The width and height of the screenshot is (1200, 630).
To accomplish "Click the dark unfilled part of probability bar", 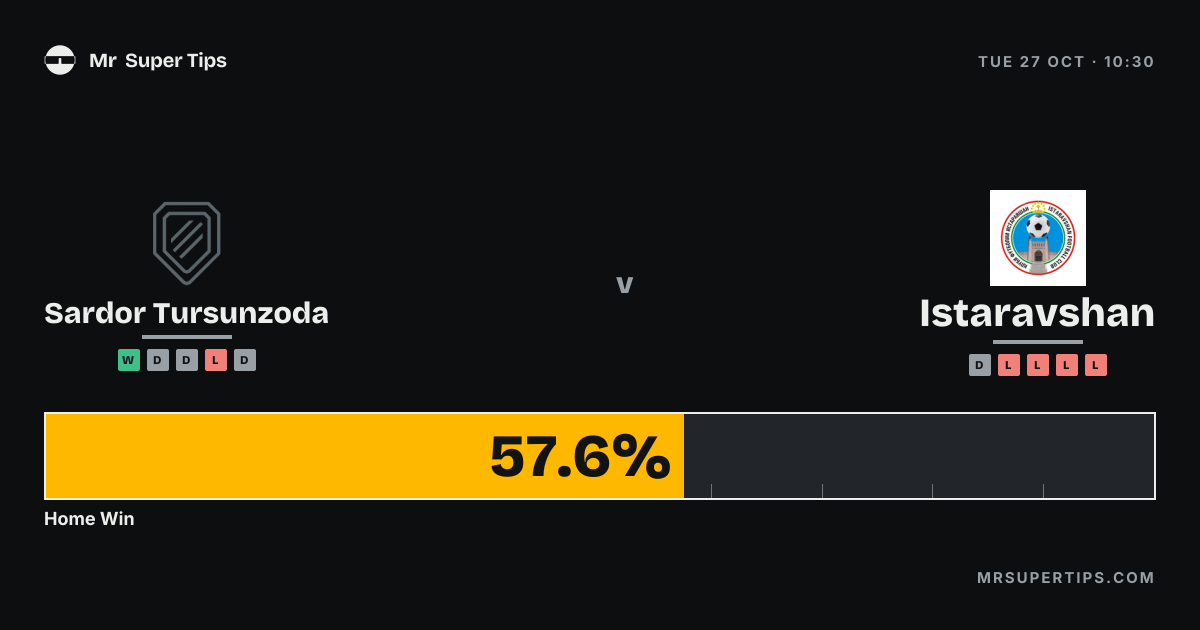I will coord(919,456).
